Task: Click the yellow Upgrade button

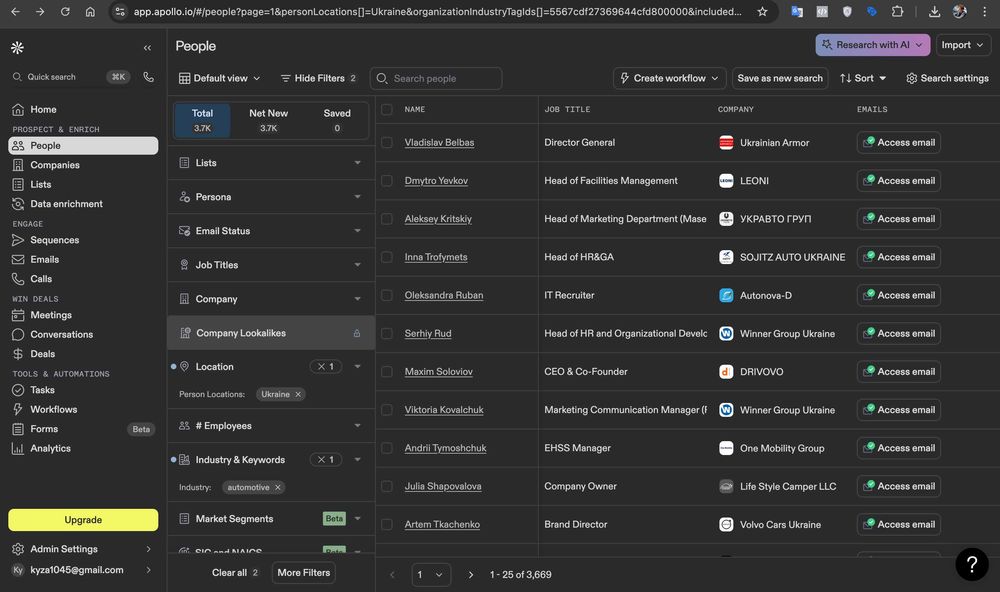Action: 83,519
